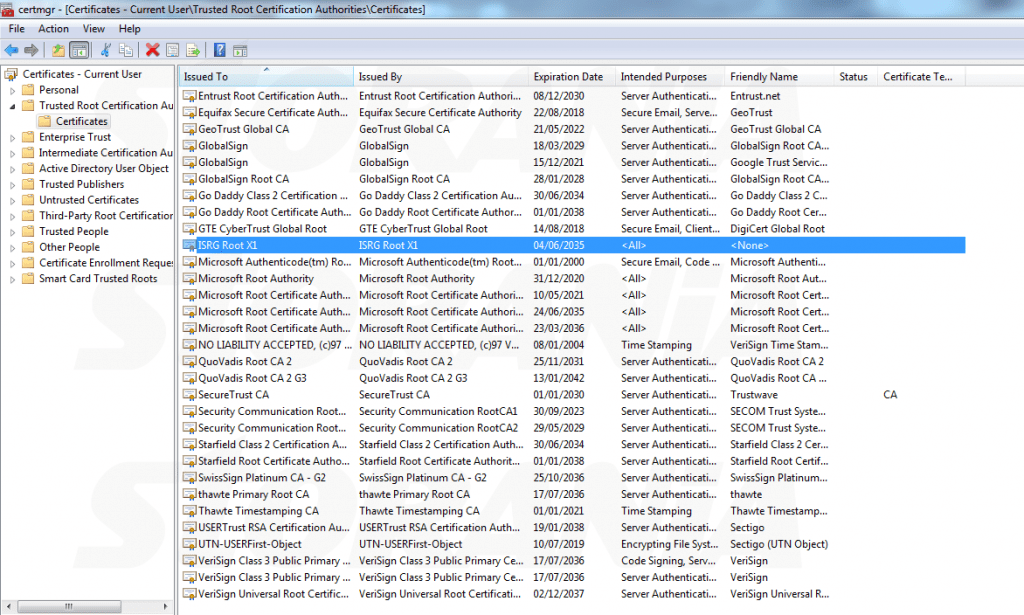Click the certificate icon beside GTE CyberTrust Global Root
The height and width of the screenshot is (615, 1024).
(x=190, y=229)
